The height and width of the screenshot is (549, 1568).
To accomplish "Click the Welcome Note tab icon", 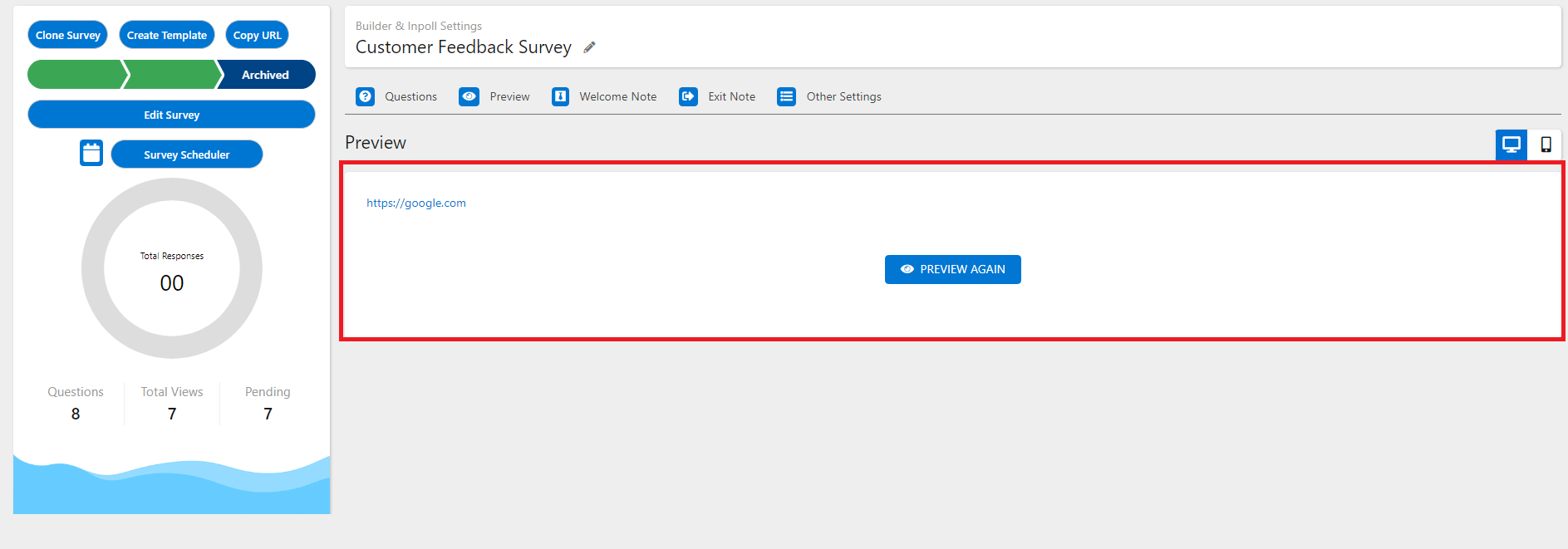I will (x=561, y=96).
